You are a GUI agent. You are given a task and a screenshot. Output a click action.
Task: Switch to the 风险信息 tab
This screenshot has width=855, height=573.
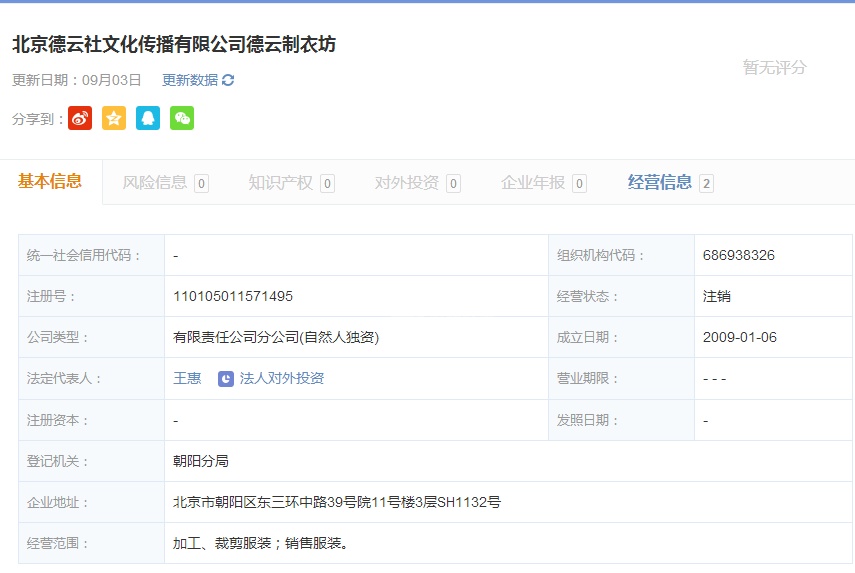[155, 183]
